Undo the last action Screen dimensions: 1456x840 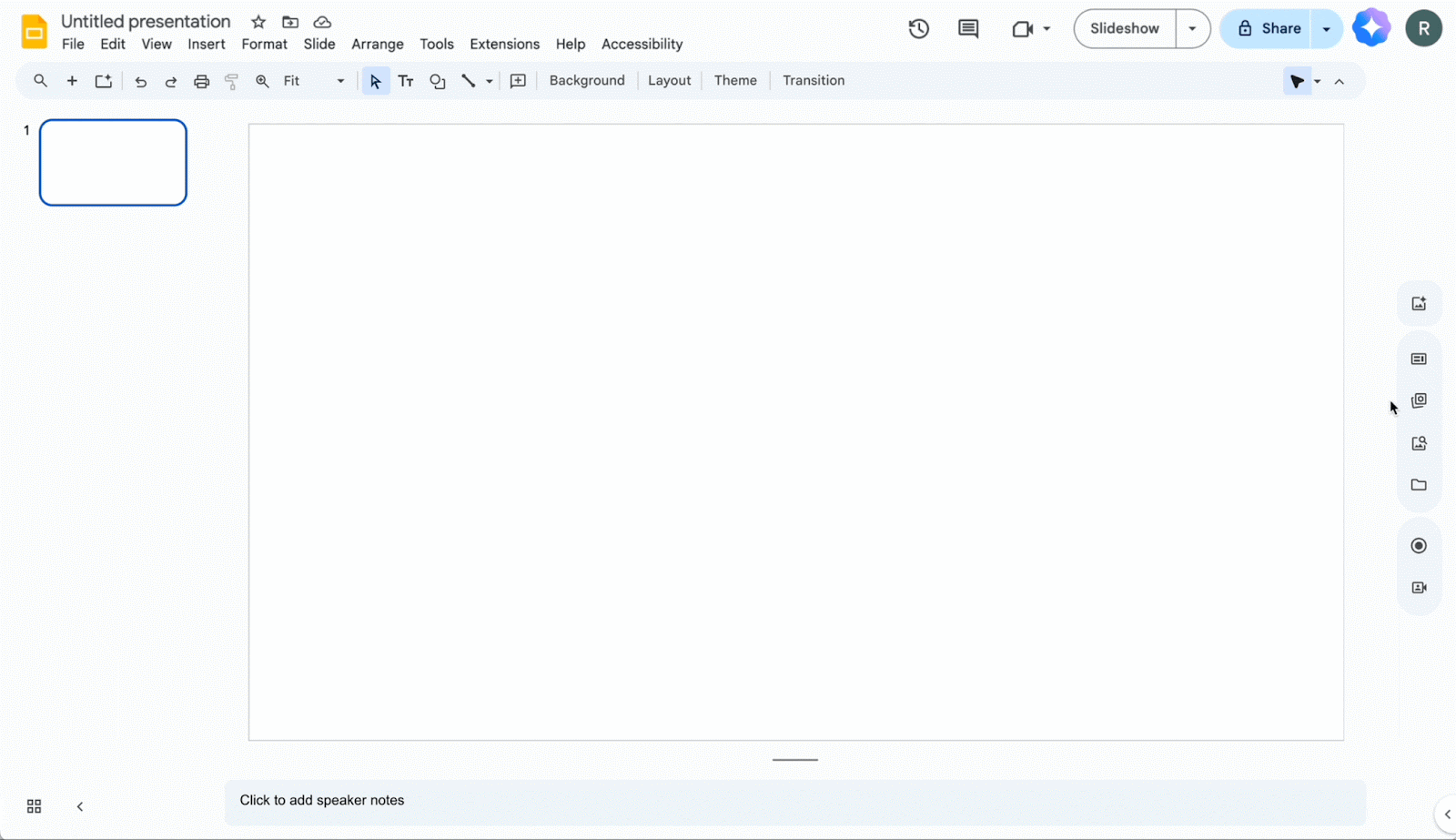pyautogui.click(x=140, y=80)
